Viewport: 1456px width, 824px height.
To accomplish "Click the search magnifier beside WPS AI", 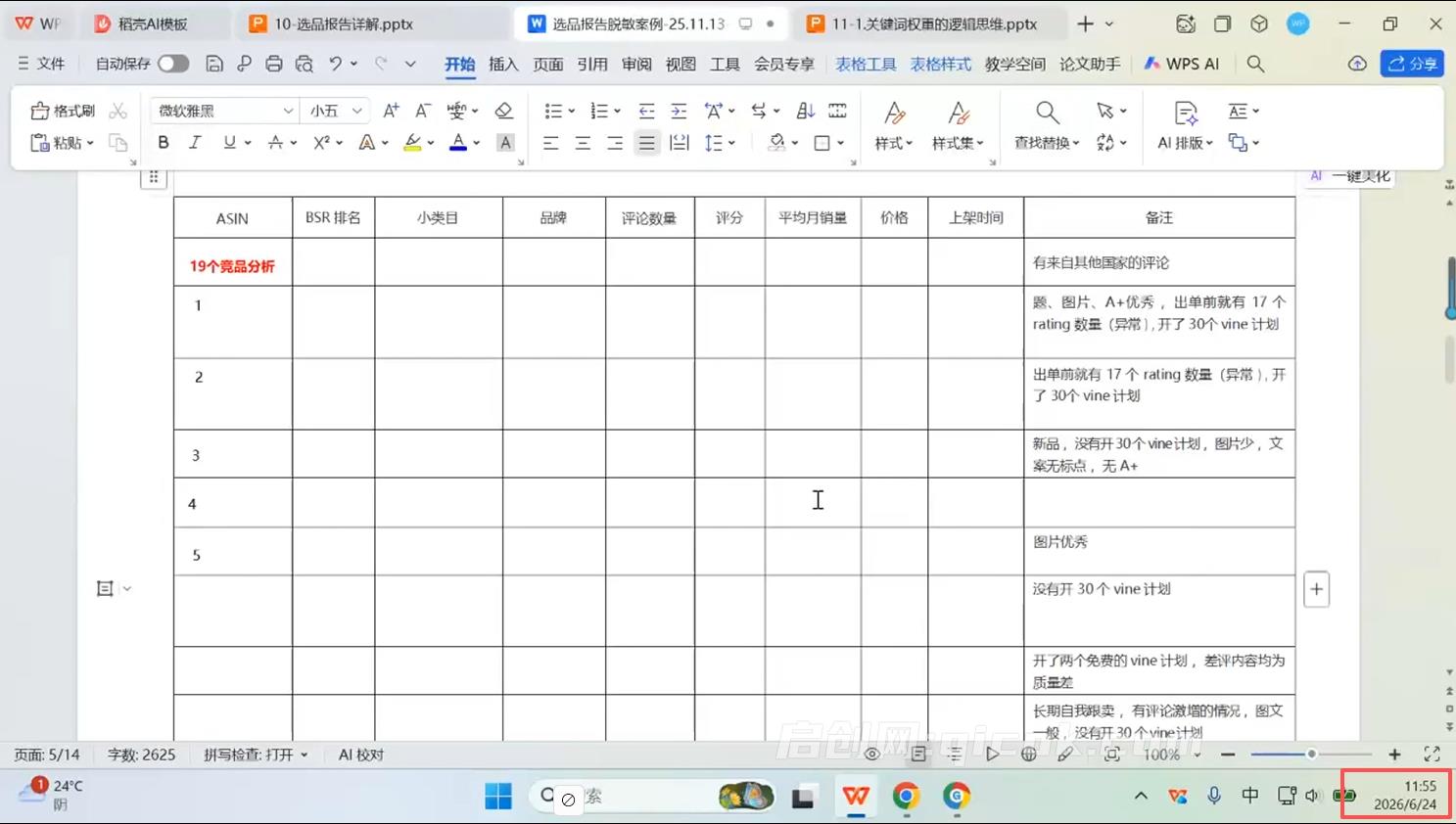I will pyautogui.click(x=1255, y=64).
